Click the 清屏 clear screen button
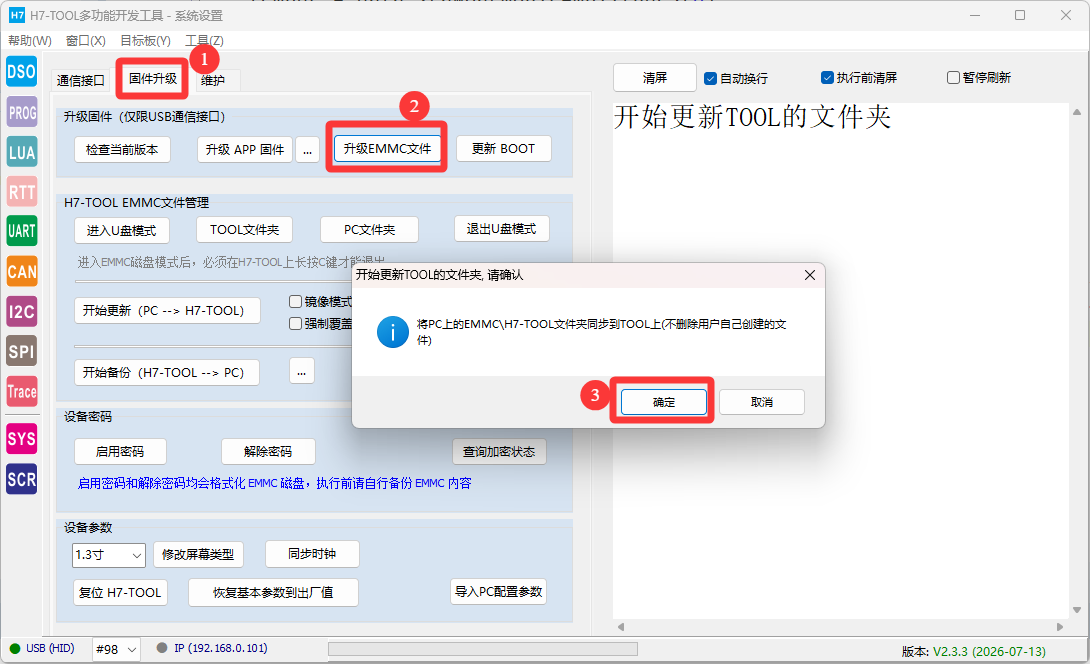1090x664 pixels. [x=655, y=78]
